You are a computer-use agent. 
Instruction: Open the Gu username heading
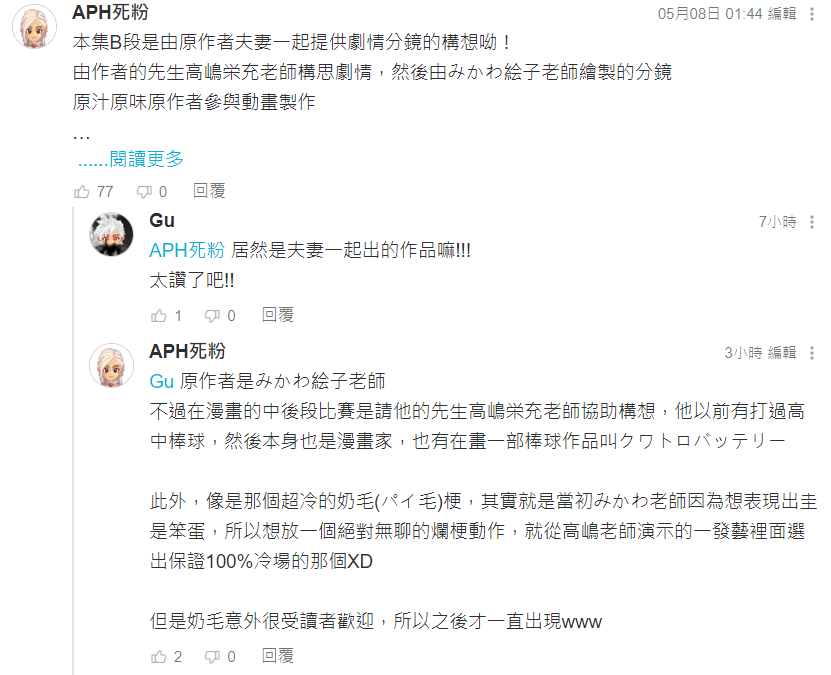162,220
